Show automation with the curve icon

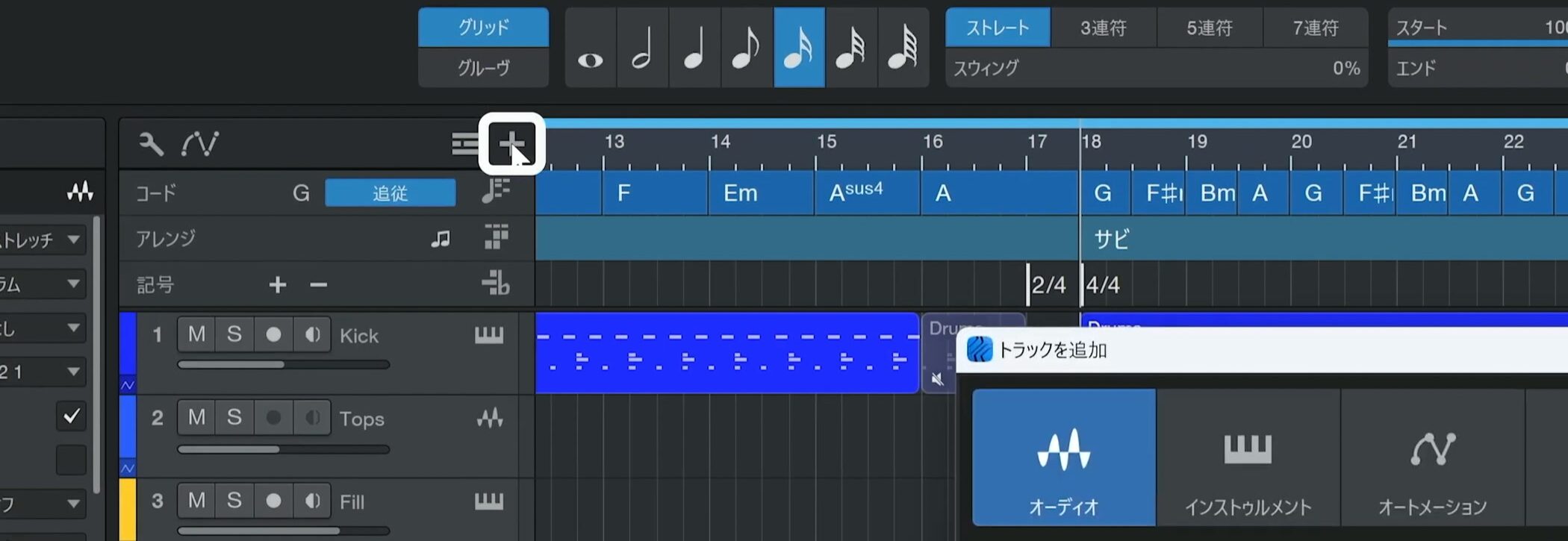pos(199,143)
